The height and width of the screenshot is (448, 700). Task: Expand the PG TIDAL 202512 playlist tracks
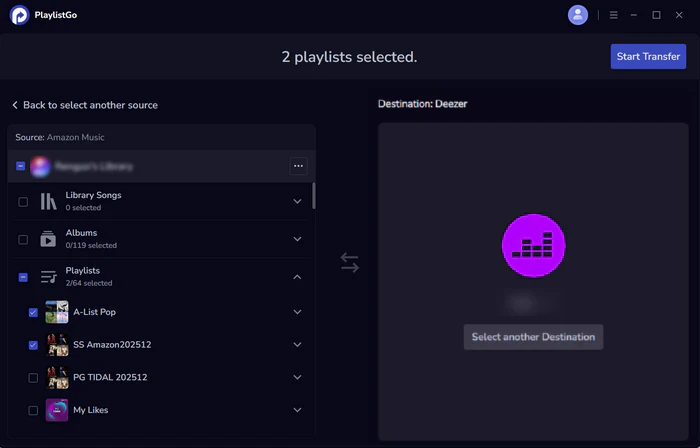(297, 377)
